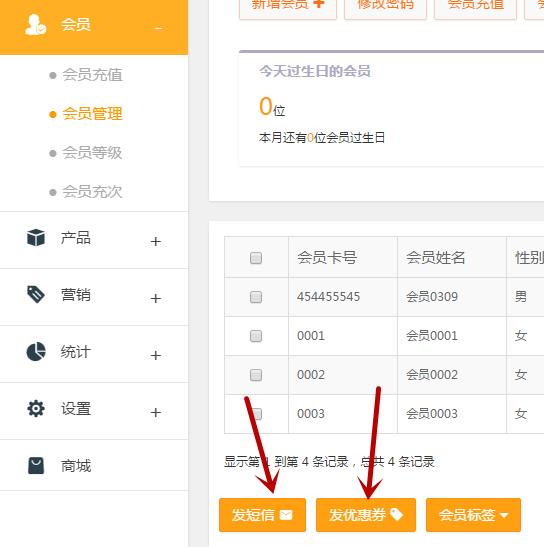Click the 营销 tag icon
Image resolution: width=544 pixels, height=547 pixels.
tap(36, 294)
